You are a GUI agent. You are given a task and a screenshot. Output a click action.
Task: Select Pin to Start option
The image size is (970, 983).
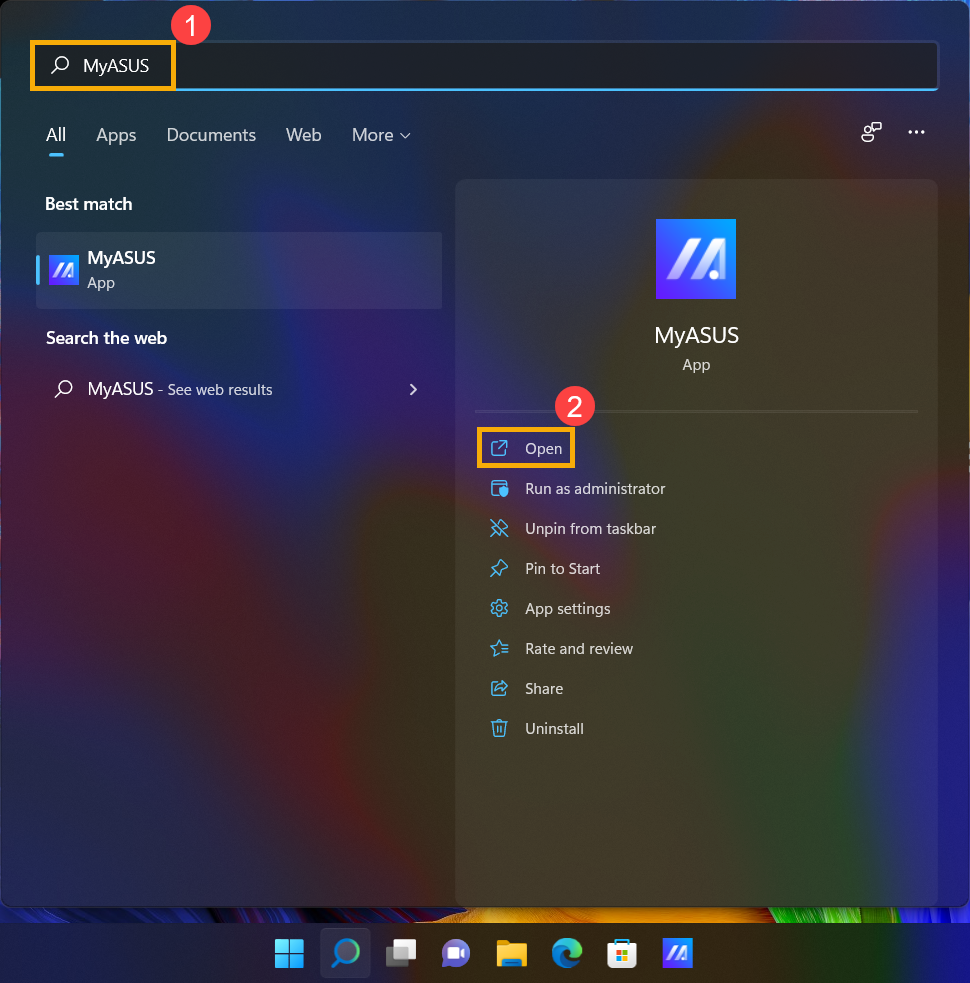click(562, 569)
